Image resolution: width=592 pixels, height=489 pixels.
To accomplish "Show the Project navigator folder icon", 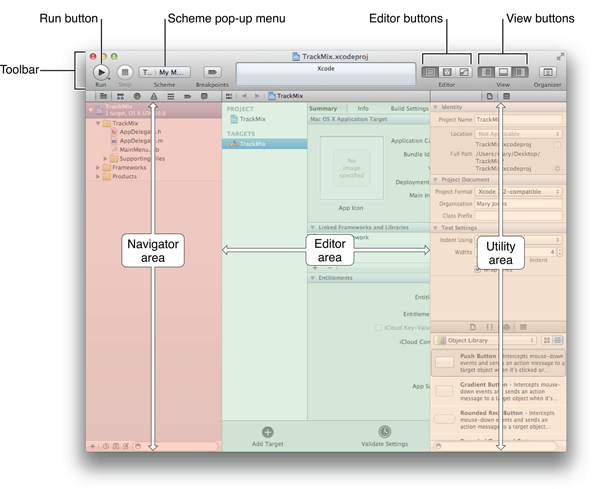I will [x=103, y=96].
